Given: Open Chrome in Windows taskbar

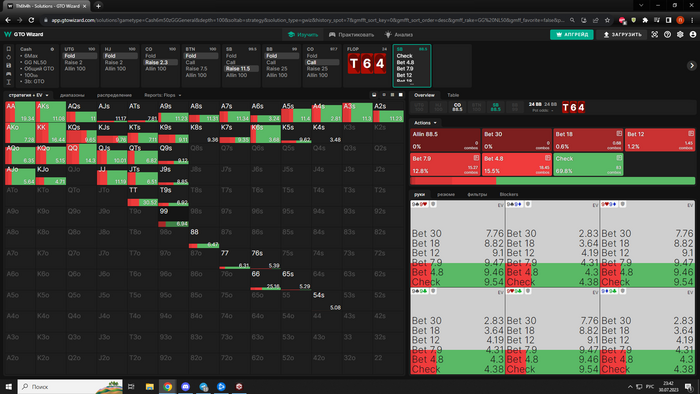Looking at the screenshot, I should click(x=167, y=387).
